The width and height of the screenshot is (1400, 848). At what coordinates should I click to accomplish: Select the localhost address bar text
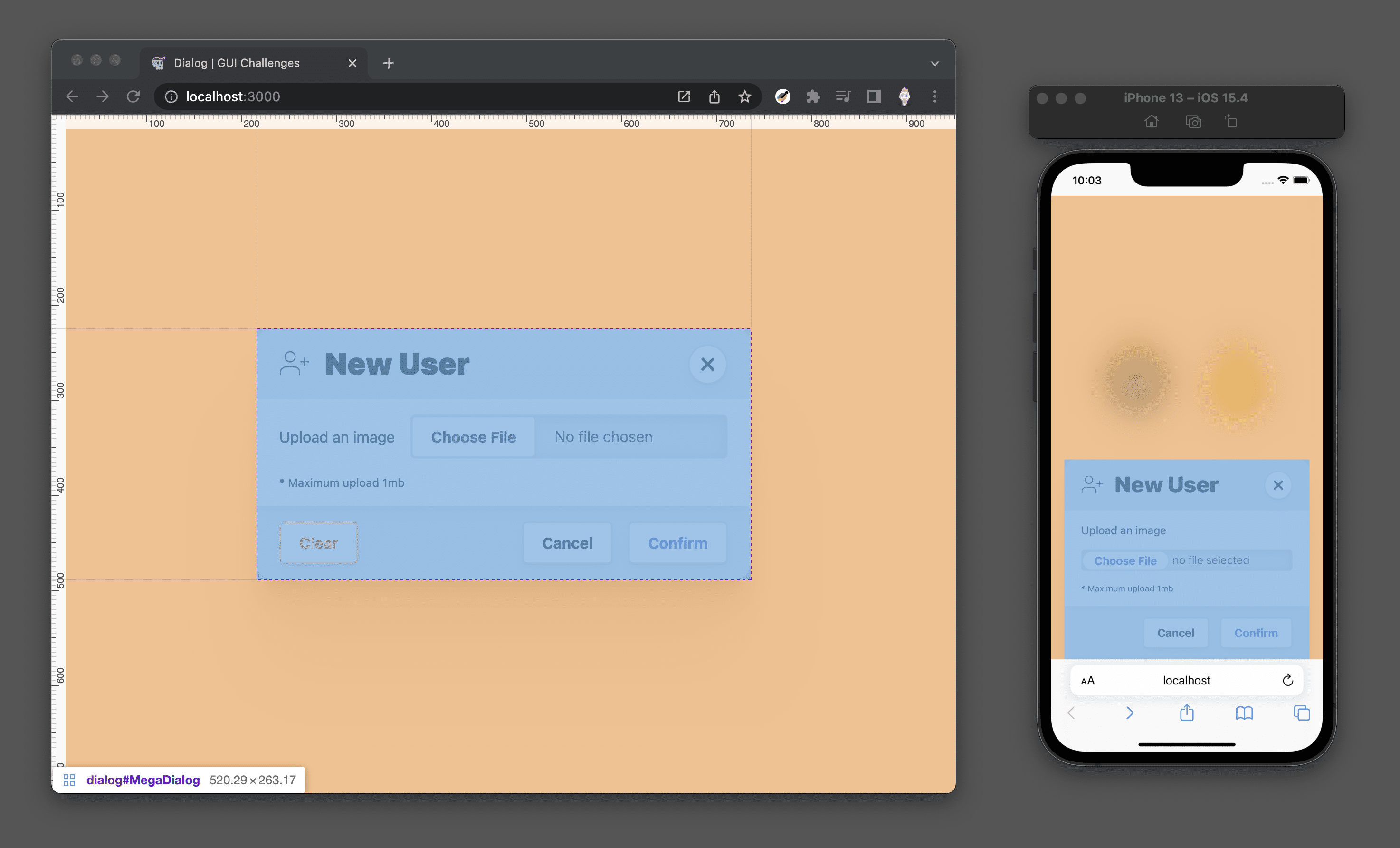tap(232, 96)
